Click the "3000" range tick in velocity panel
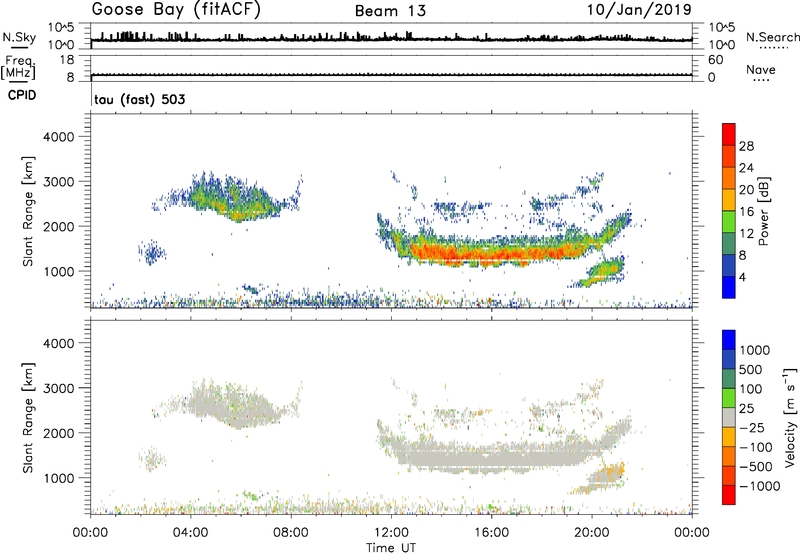Viewport: 800px width, 554px height. [x=58, y=388]
